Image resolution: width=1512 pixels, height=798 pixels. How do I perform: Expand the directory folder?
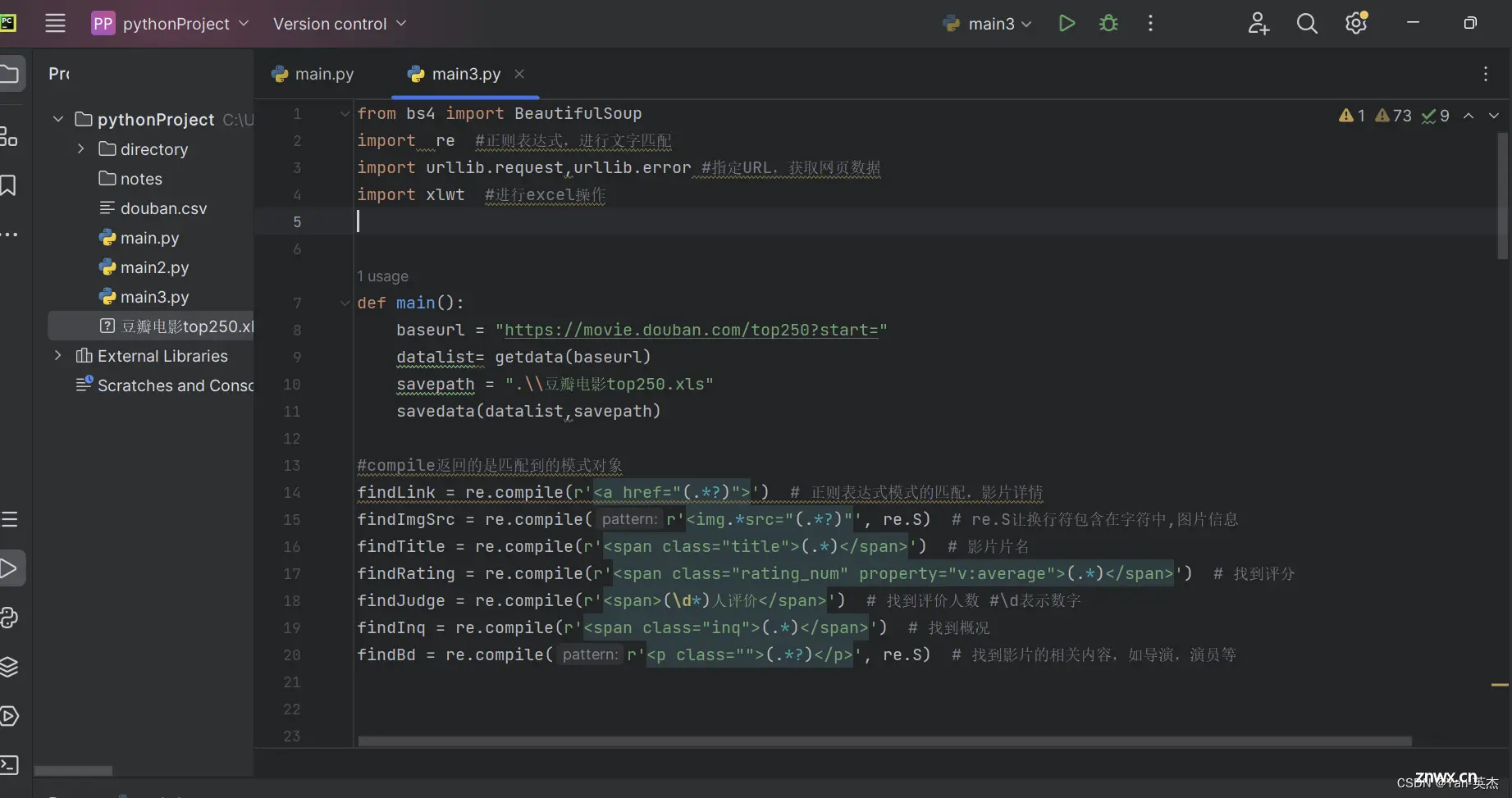(80, 148)
